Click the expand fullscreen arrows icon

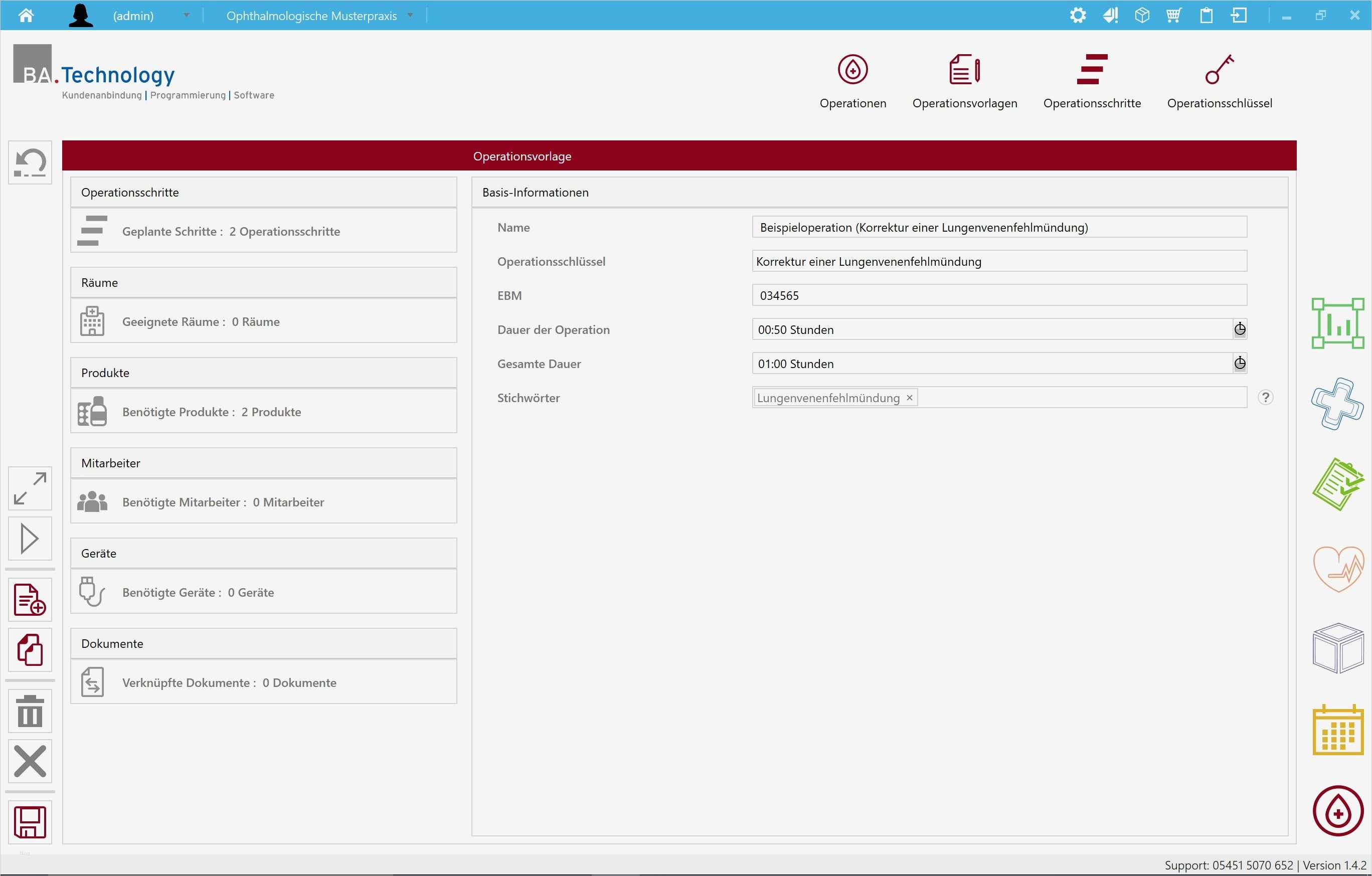30,488
